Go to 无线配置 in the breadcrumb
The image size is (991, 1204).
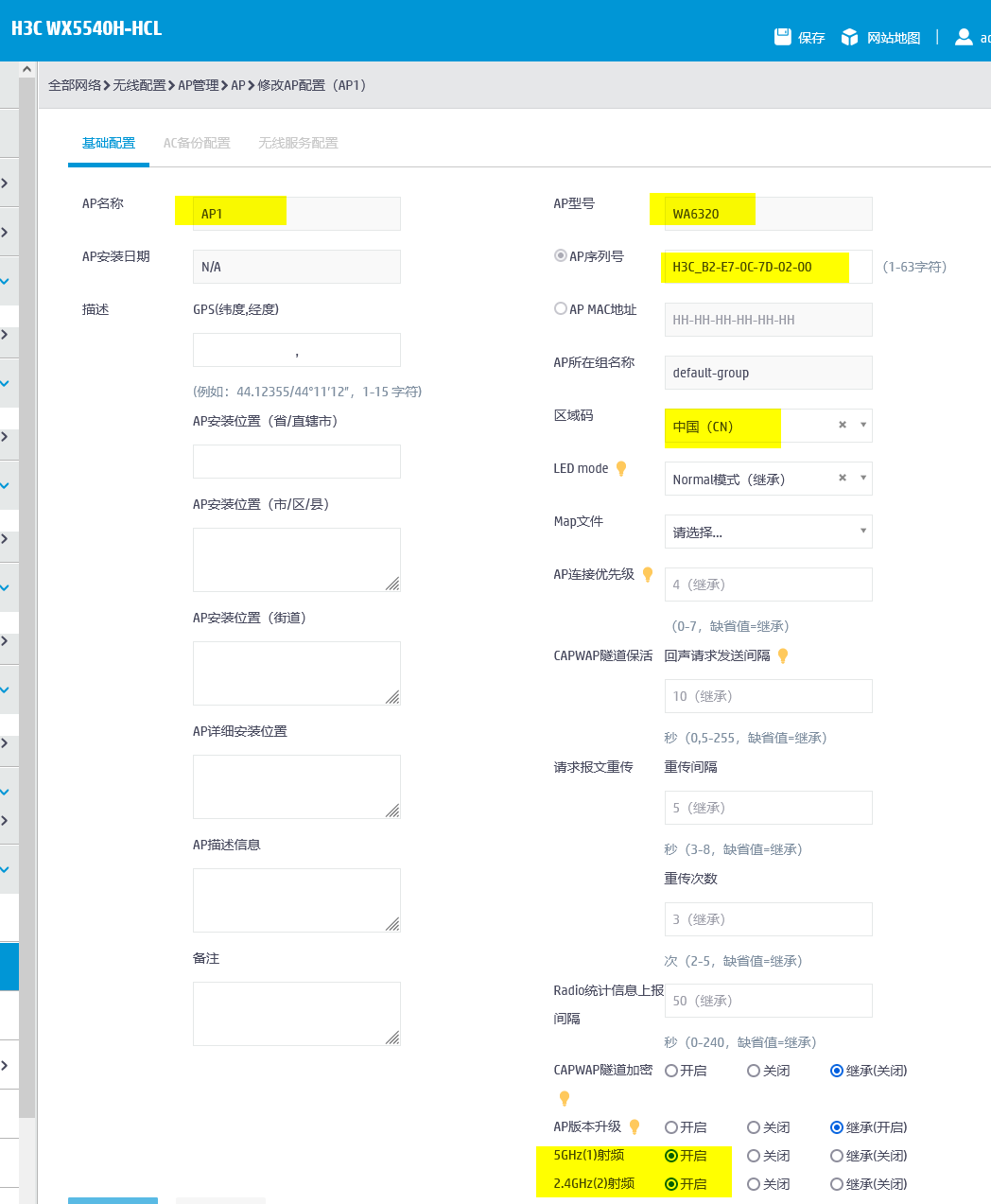(x=139, y=85)
